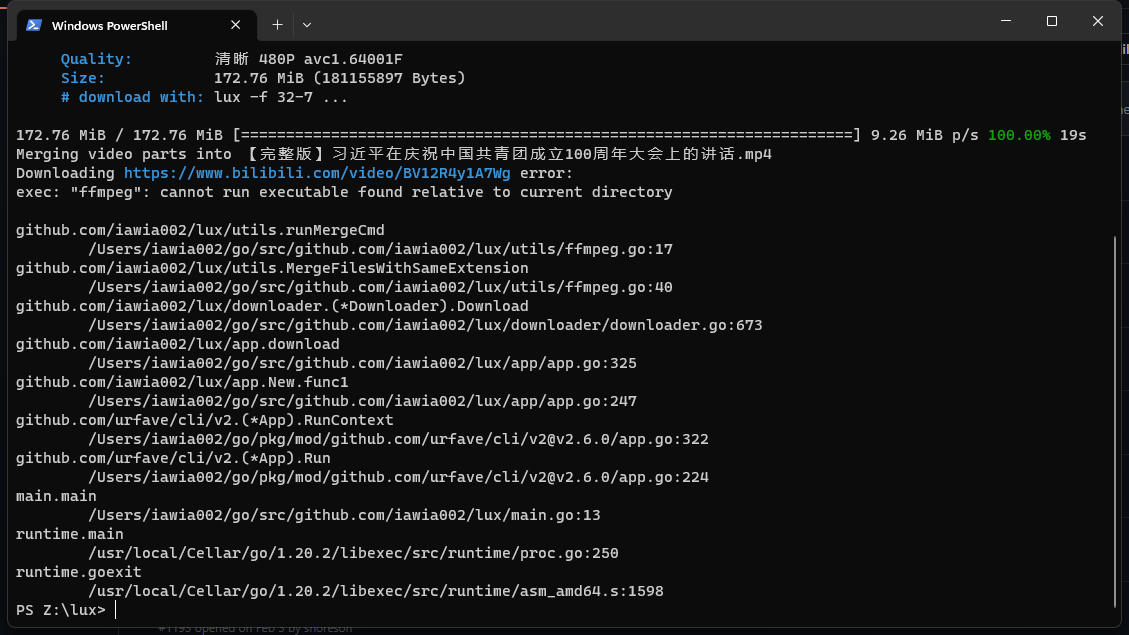Click the 'downloader.go:673' stack trace line
The width and height of the screenshot is (1129, 635).
pyautogui.click(x=425, y=325)
